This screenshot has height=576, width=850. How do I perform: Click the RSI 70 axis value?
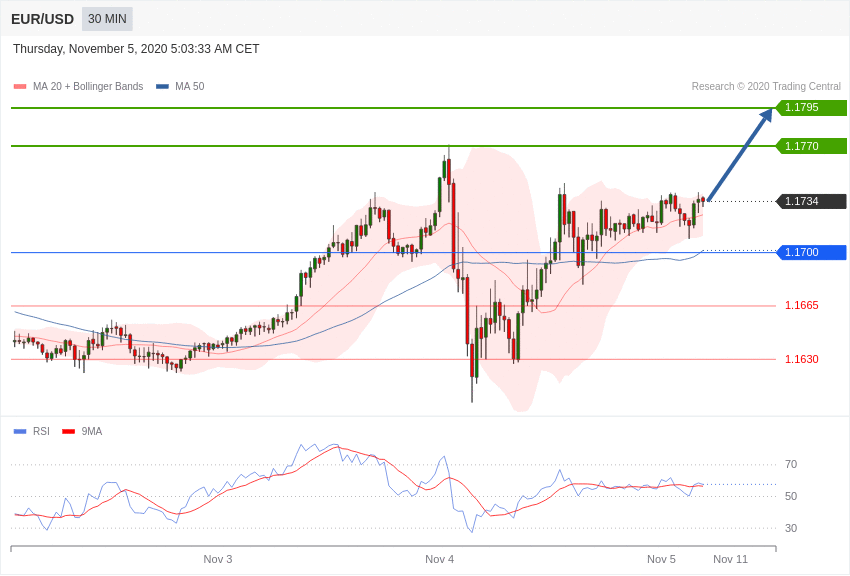coord(791,464)
